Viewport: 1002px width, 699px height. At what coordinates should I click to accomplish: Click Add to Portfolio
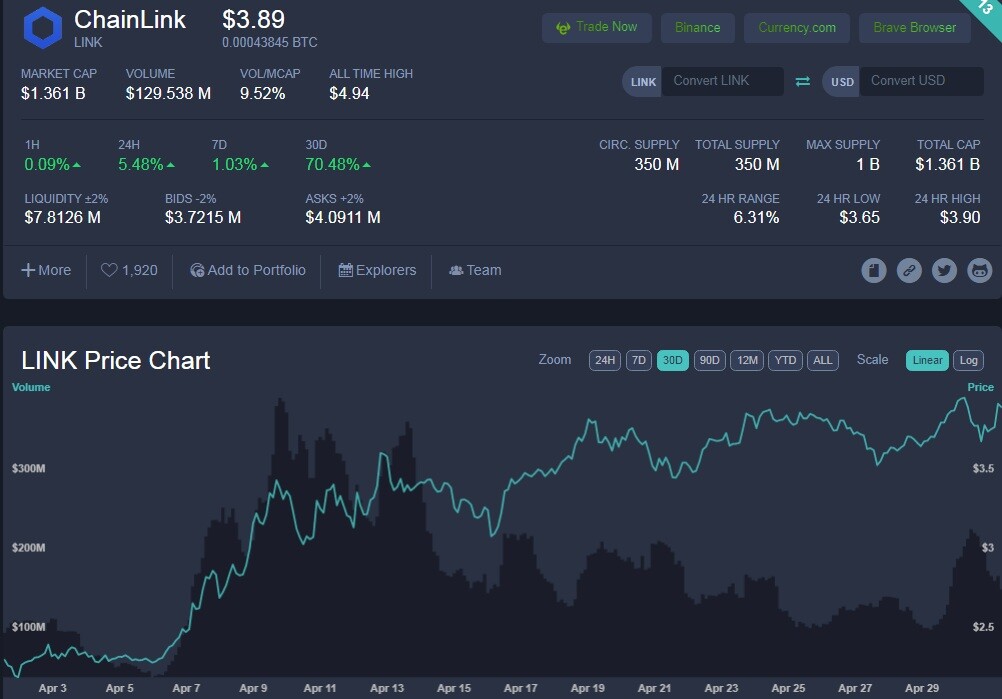coord(248,270)
